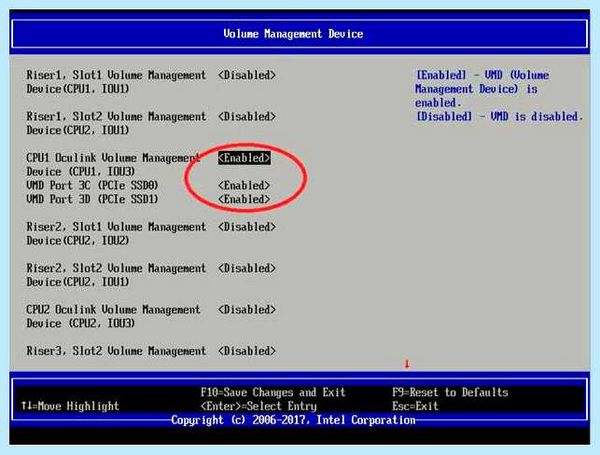This screenshot has height=455, width=600.
Task: Toggle CPU1 Oculink highlighted Enabled value
Action: tap(244, 158)
